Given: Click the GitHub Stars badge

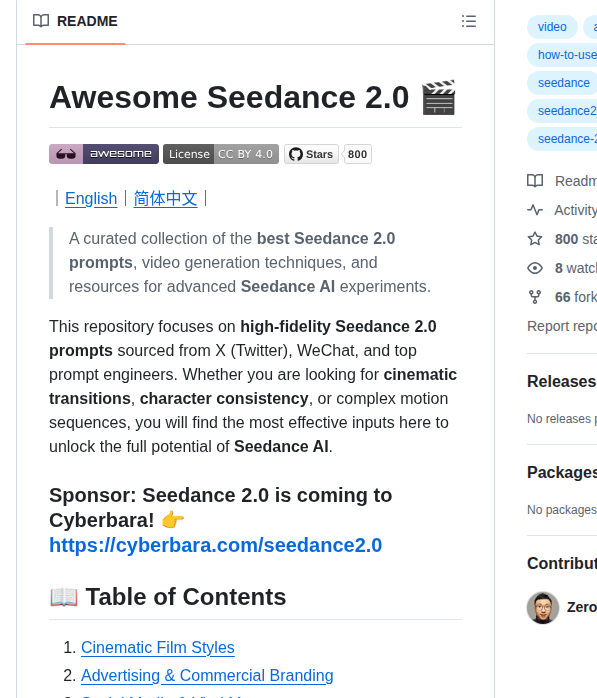Looking at the screenshot, I should pyautogui.click(x=311, y=154).
